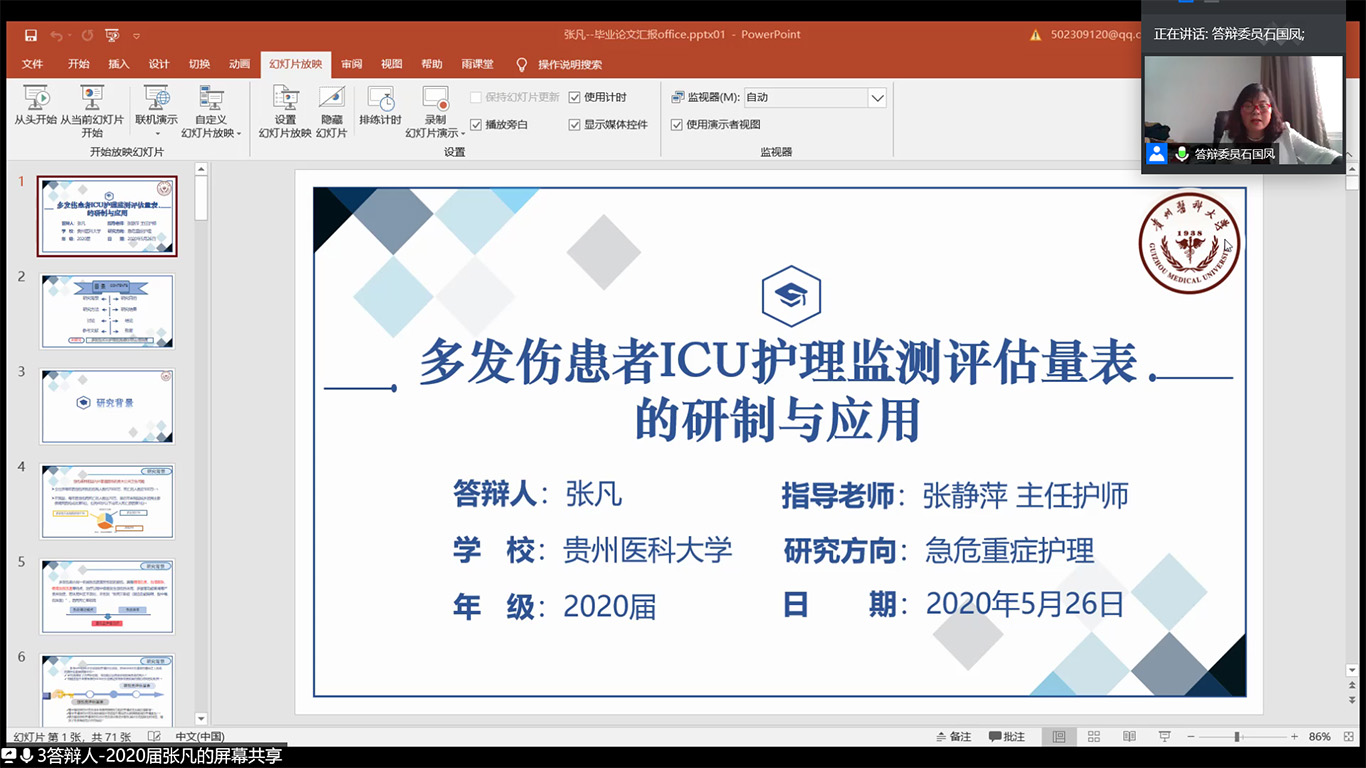
Task: Switch to Slide Sorter view in status bar
Action: pyautogui.click(x=1094, y=737)
